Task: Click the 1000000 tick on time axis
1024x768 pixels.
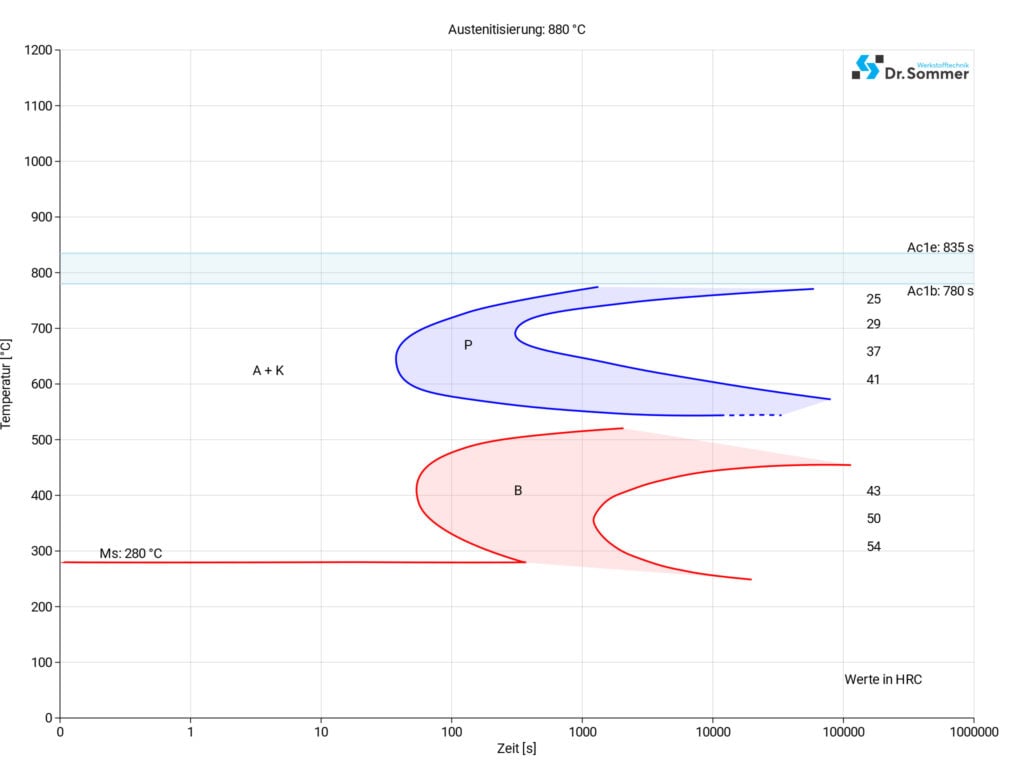Action: point(973,732)
